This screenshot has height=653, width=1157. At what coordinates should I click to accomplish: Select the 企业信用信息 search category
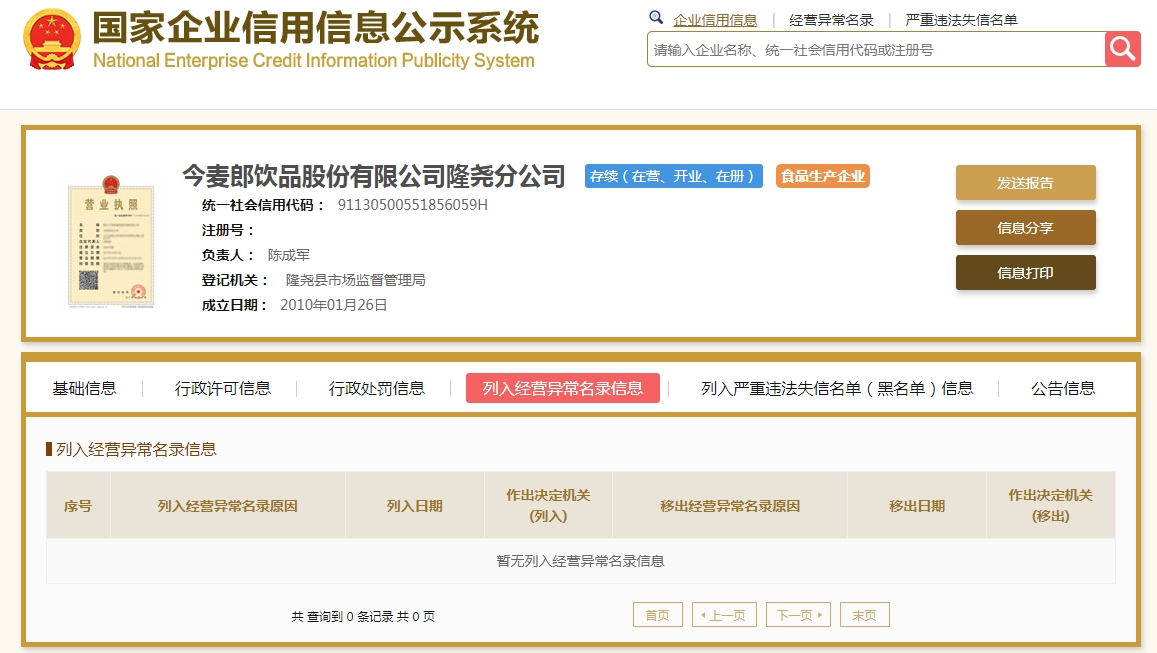[x=715, y=20]
